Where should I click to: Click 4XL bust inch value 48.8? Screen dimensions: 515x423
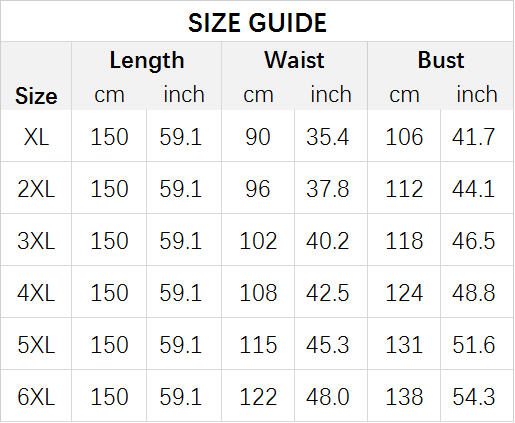point(473,293)
